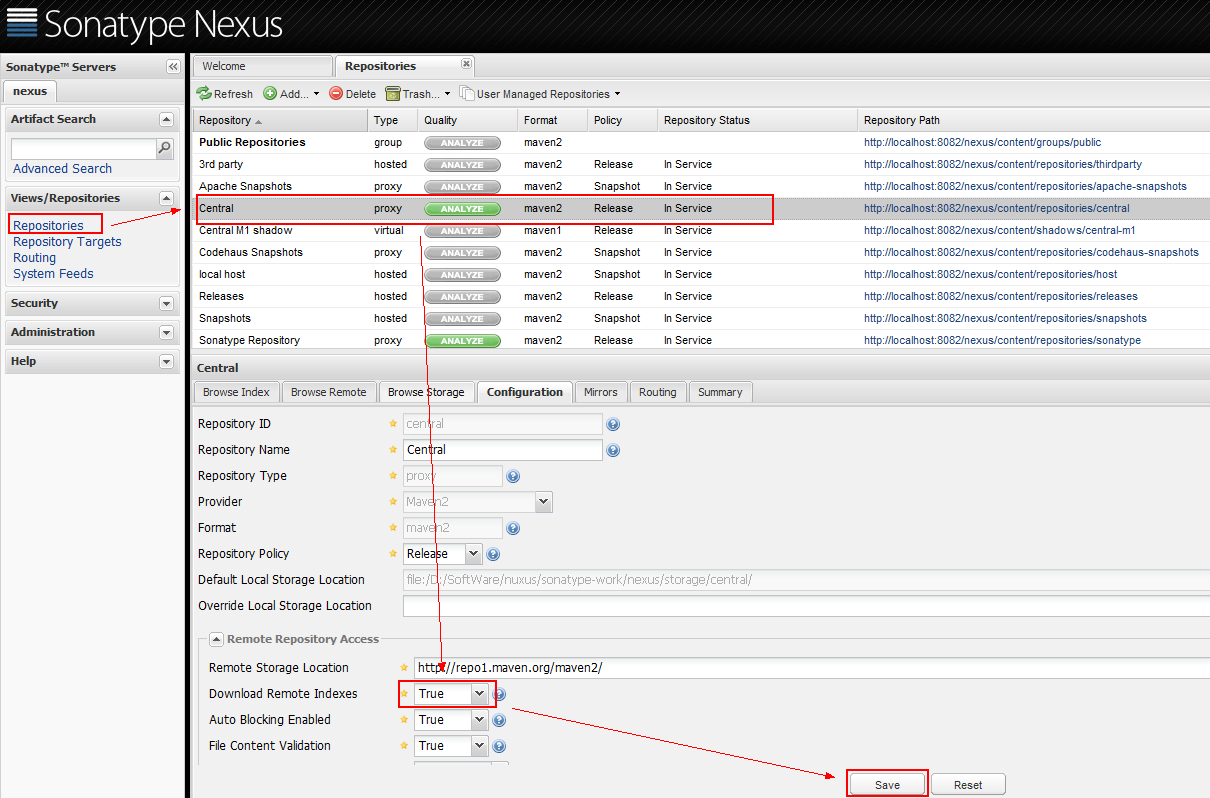1210x798 pixels.
Task: Open the Routing tab in the Central panel
Action: pos(658,392)
